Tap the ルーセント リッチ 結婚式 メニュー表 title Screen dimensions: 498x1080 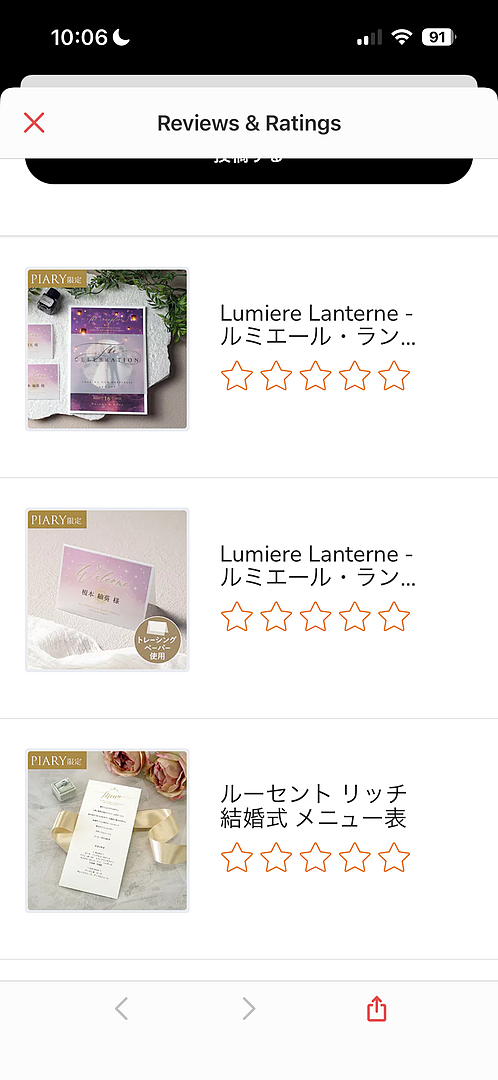(x=314, y=805)
